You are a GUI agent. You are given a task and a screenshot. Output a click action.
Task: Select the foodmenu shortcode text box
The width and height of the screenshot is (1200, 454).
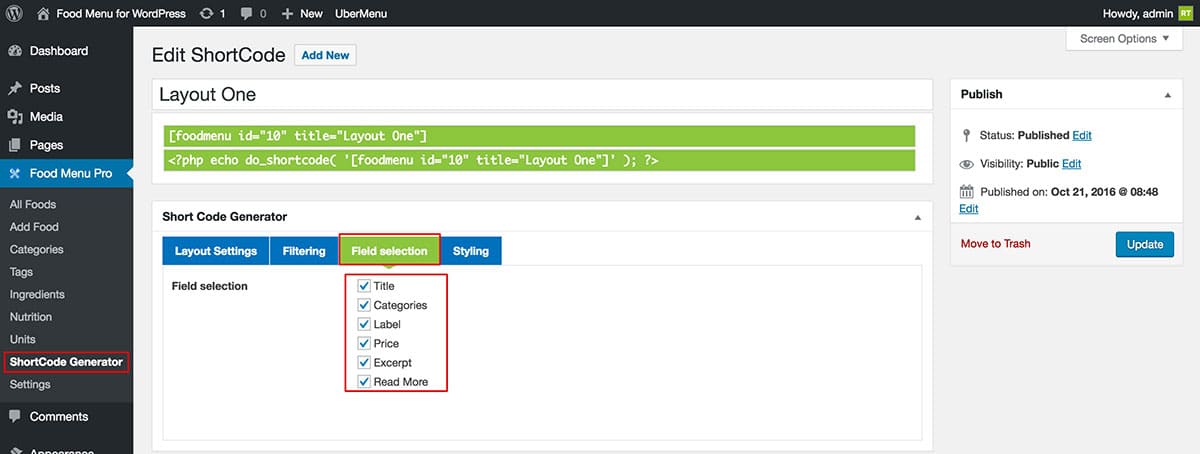click(x=540, y=136)
